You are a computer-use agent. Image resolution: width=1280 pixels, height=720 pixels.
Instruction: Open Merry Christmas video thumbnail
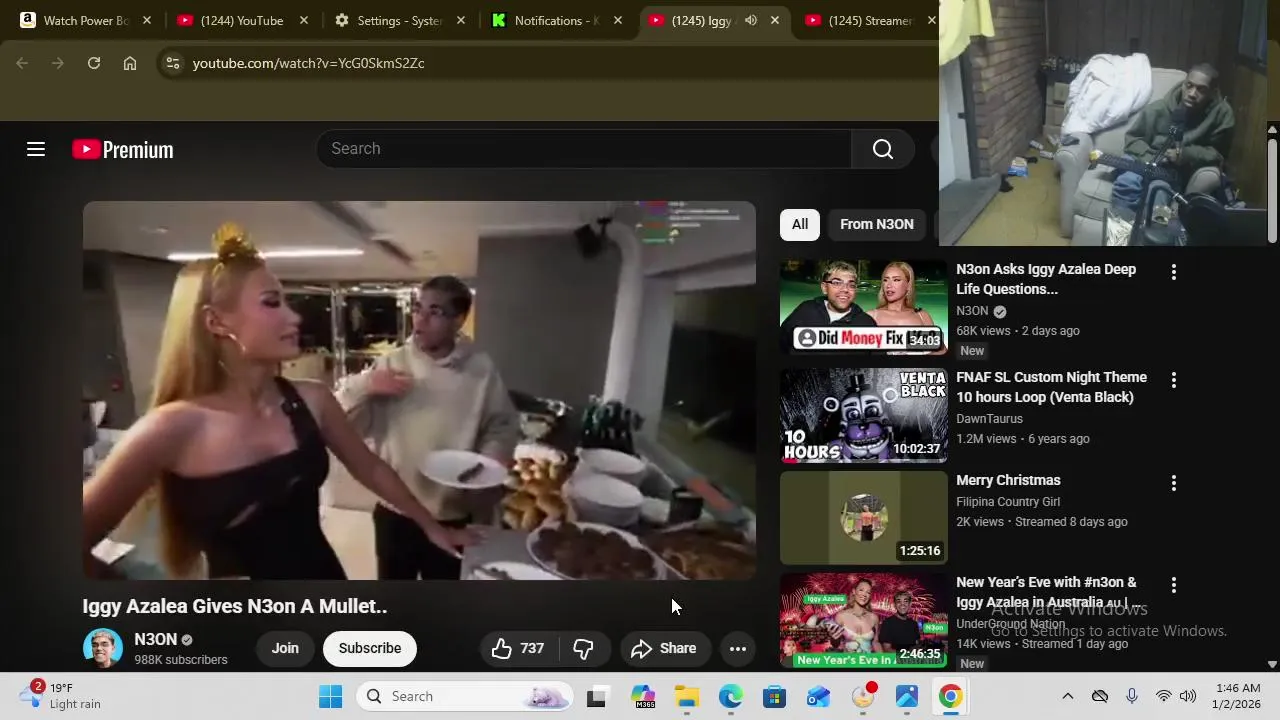point(863,518)
